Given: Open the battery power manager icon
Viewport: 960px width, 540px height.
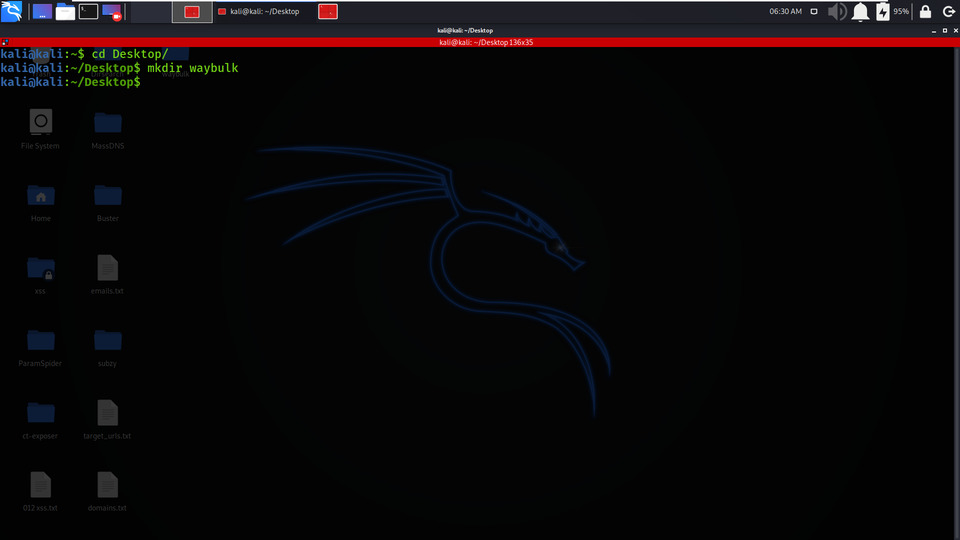Looking at the screenshot, I should pyautogui.click(x=882, y=12).
